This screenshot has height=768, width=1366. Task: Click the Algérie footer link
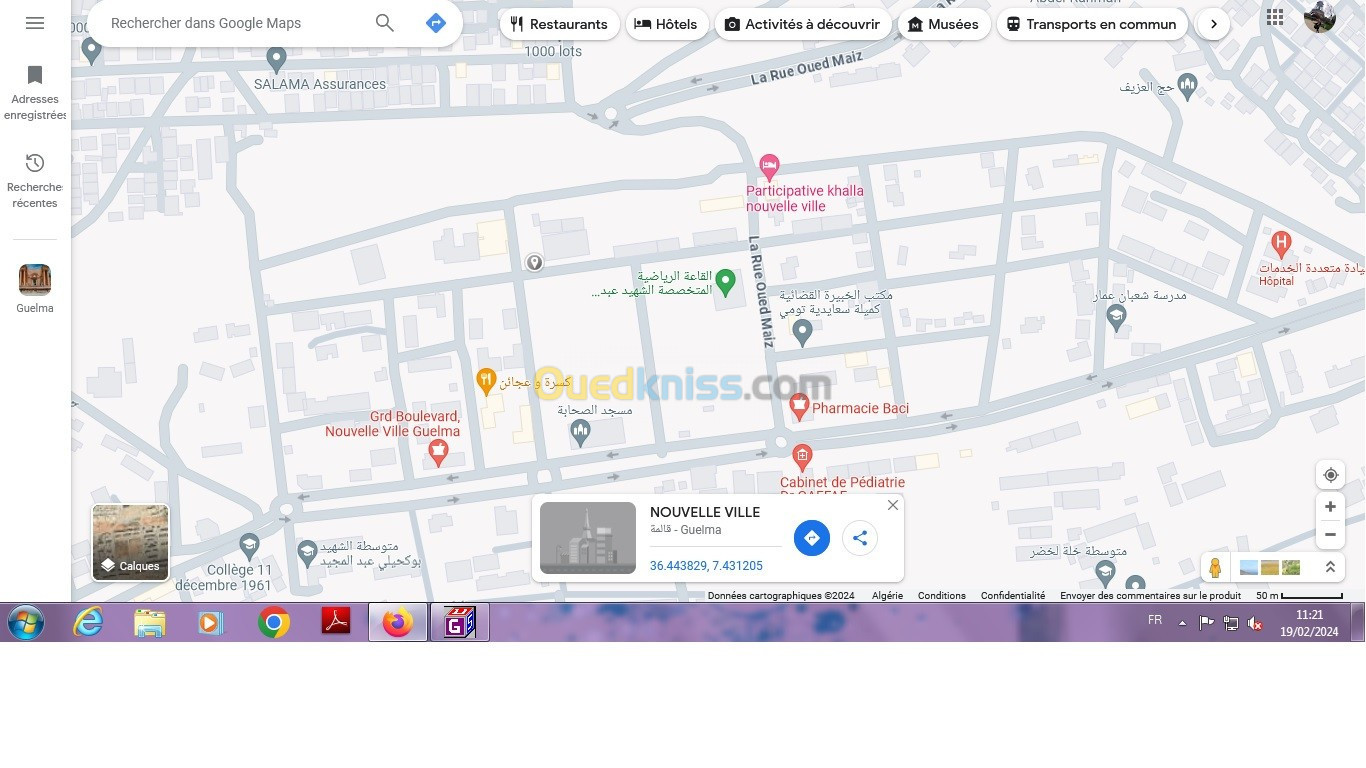(x=887, y=595)
